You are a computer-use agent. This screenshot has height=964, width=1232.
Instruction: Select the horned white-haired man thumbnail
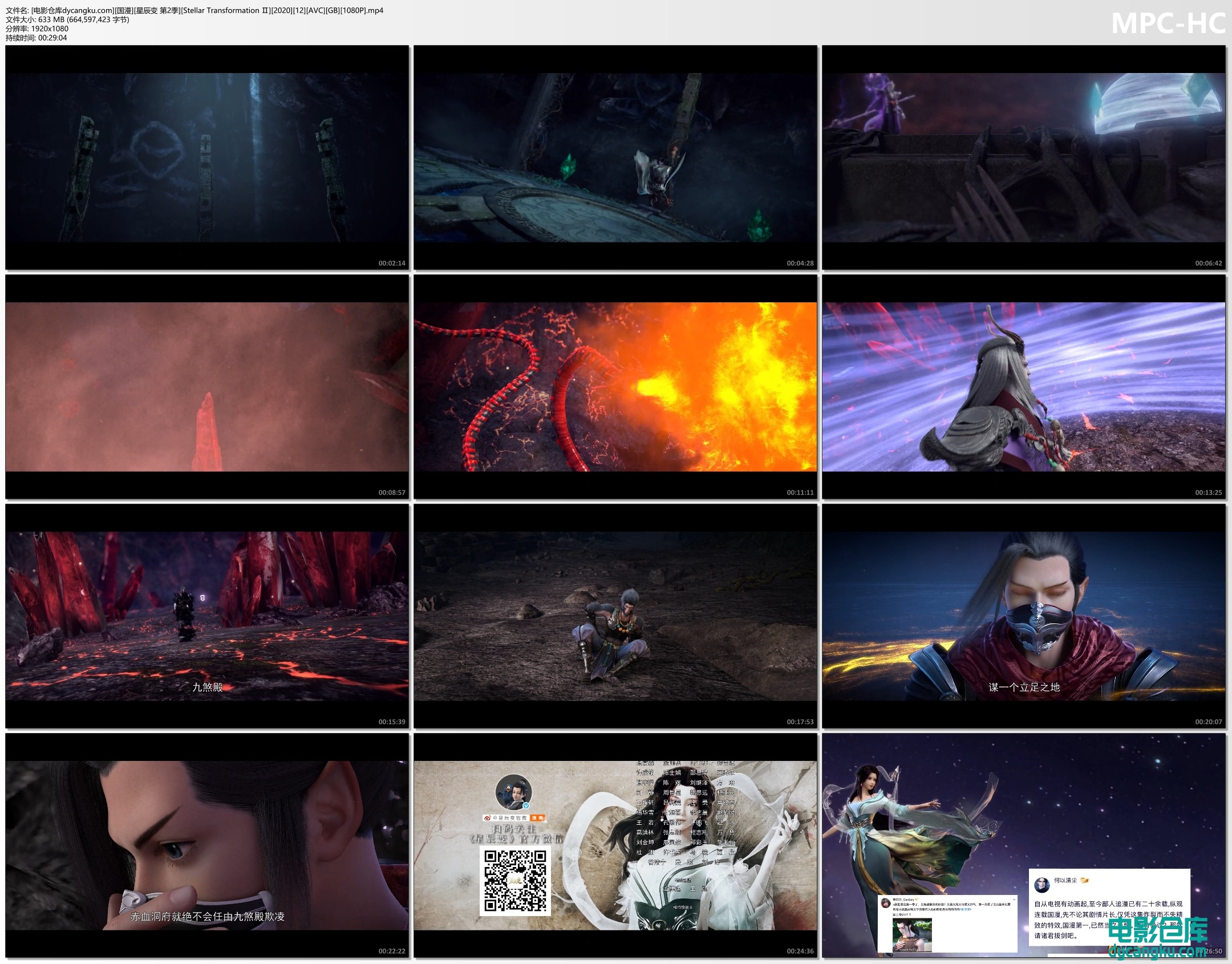coord(1024,387)
